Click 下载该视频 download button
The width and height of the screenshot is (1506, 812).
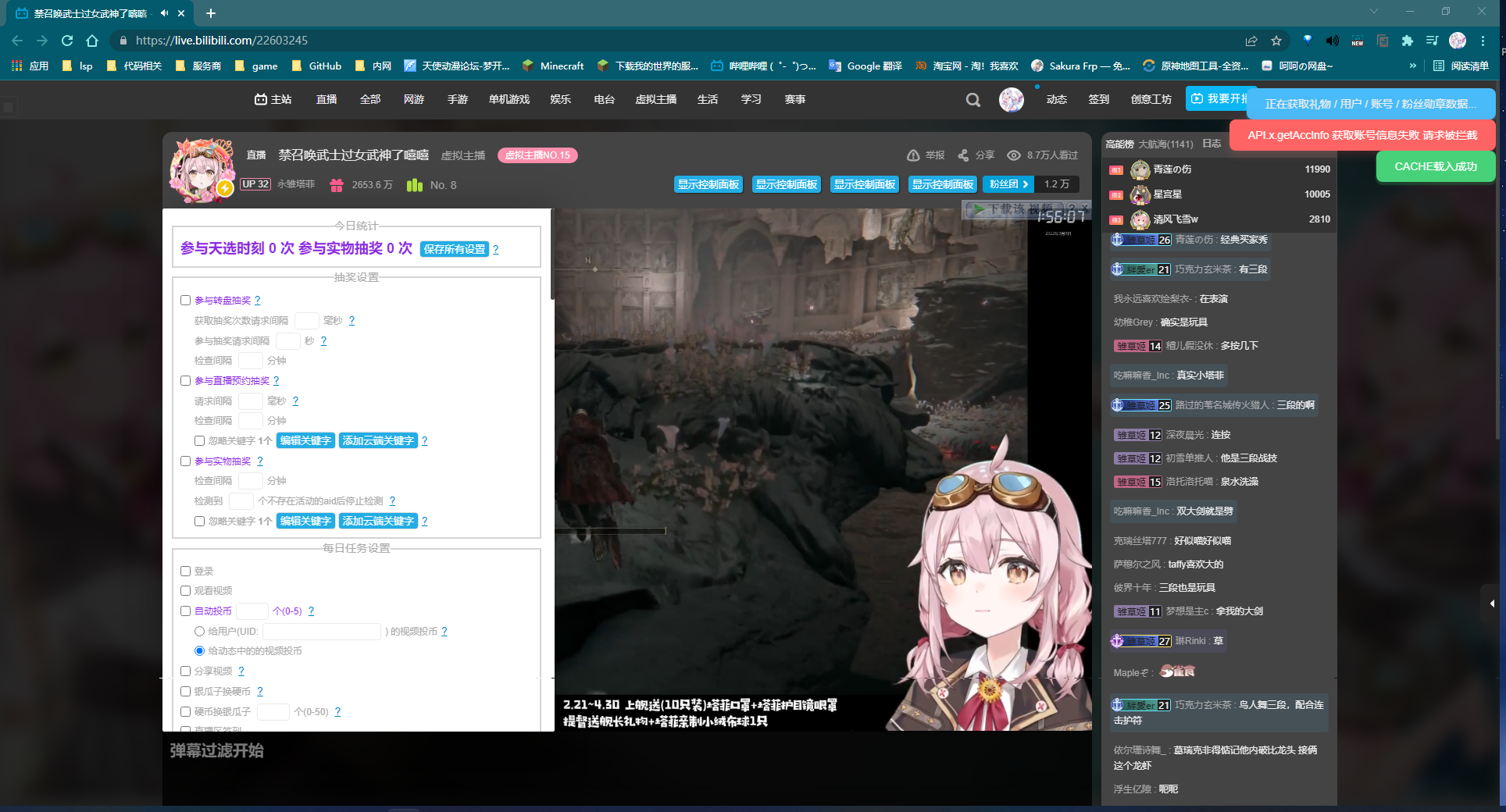(x=1013, y=209)
